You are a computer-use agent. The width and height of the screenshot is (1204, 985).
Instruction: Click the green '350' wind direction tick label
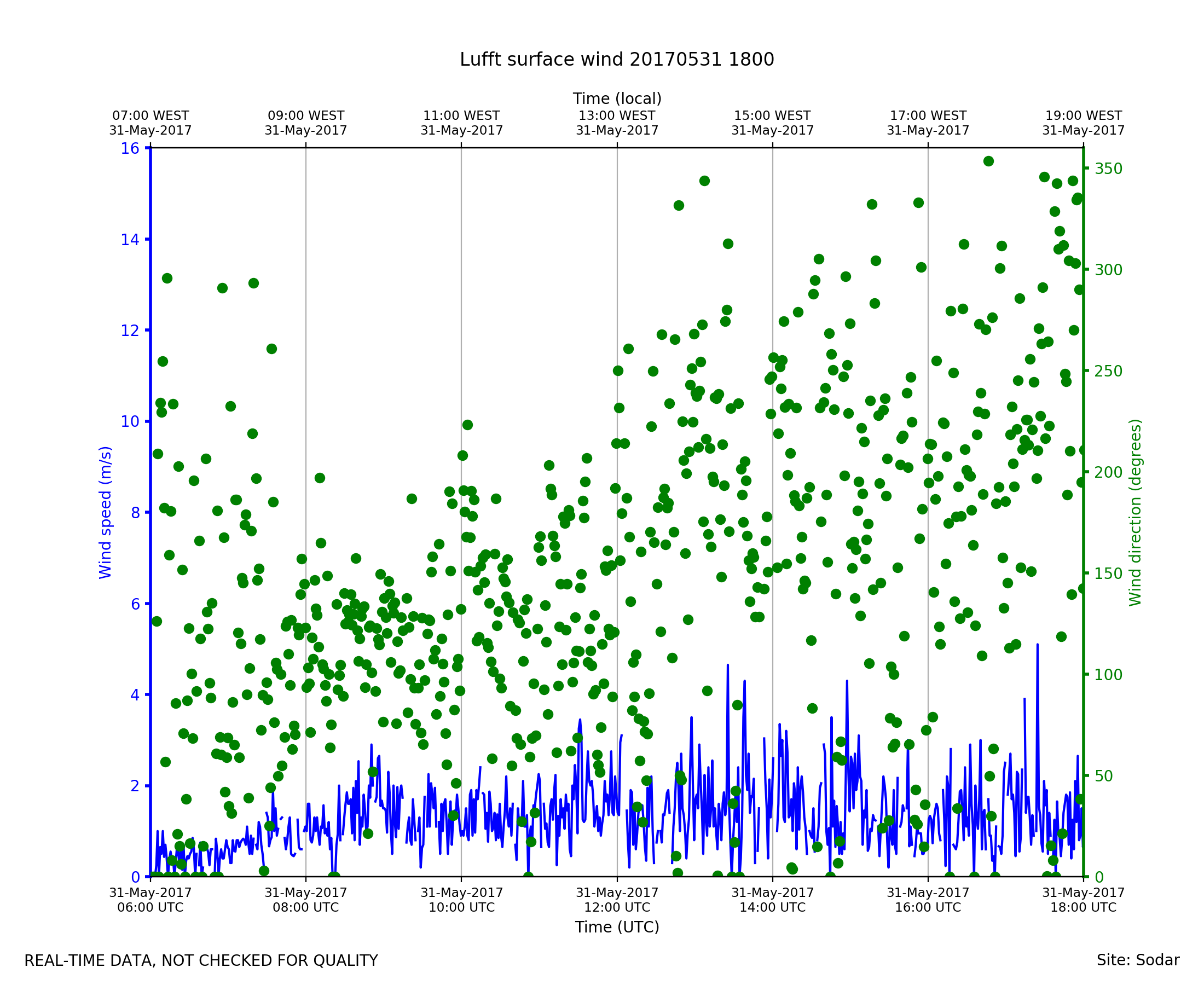(x=1109, y=169)
